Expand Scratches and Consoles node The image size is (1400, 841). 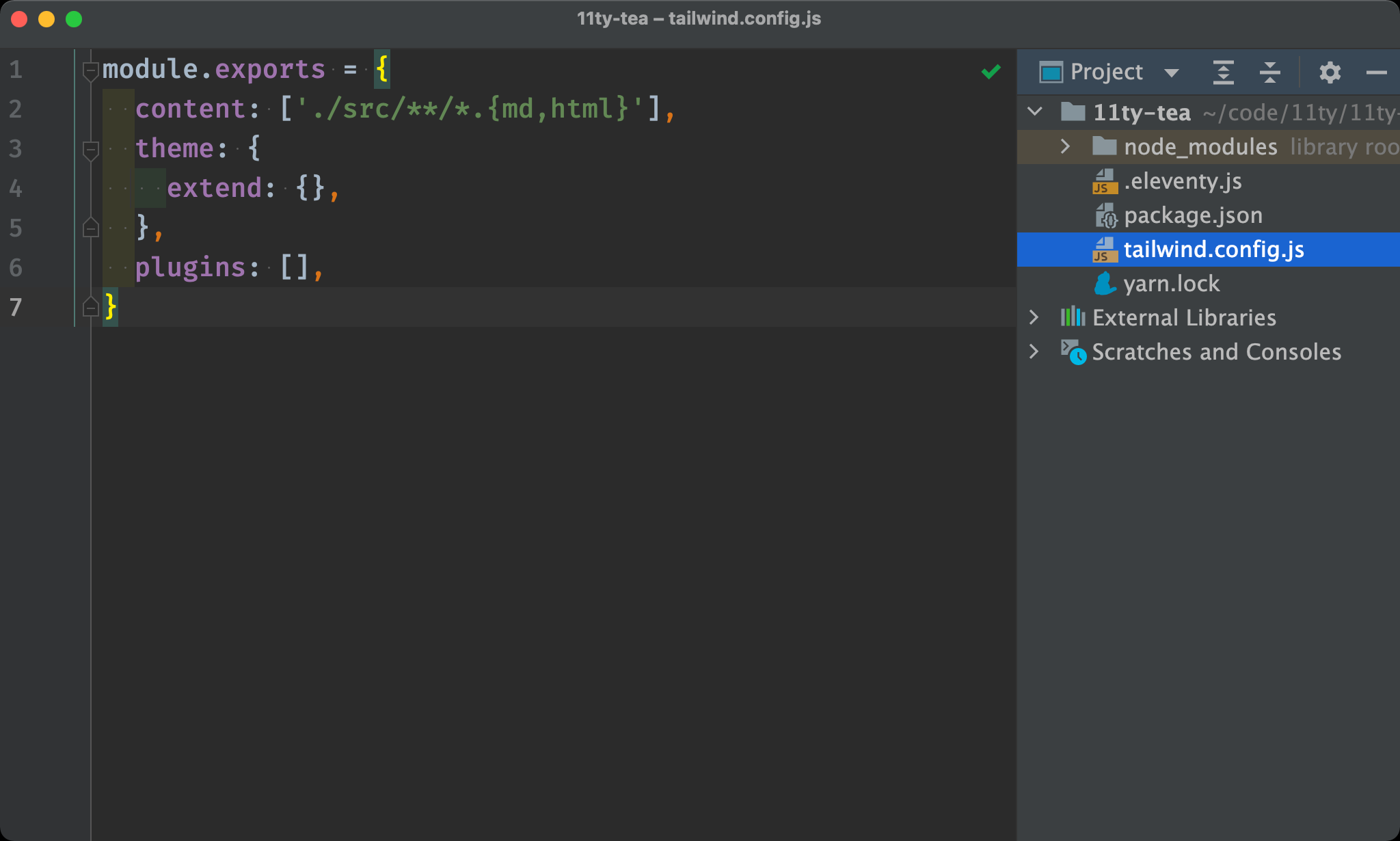click(x=1034, y=351)
